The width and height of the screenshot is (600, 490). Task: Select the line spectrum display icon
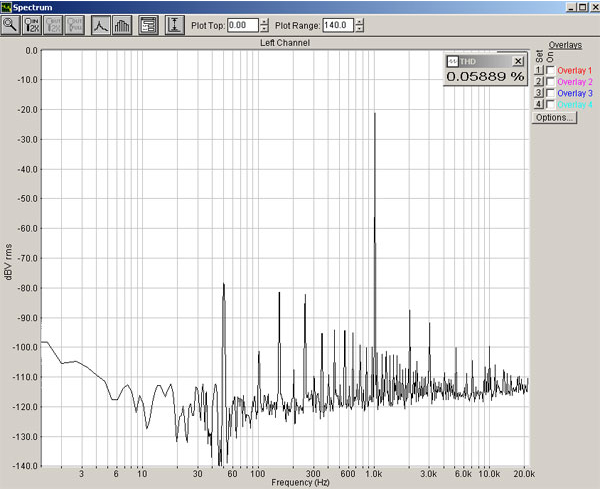point(101,24)
